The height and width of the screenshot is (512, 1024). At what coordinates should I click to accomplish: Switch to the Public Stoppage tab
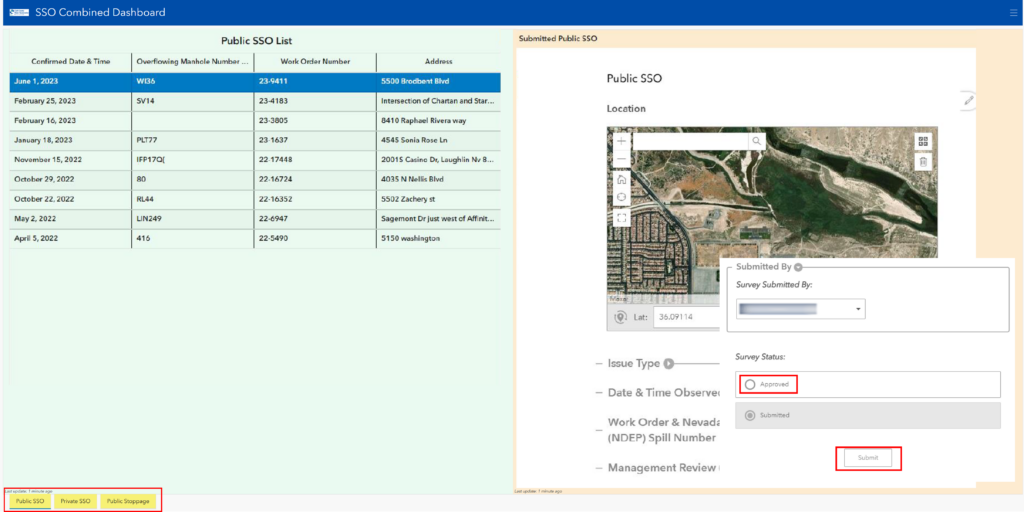pos(128,502)
